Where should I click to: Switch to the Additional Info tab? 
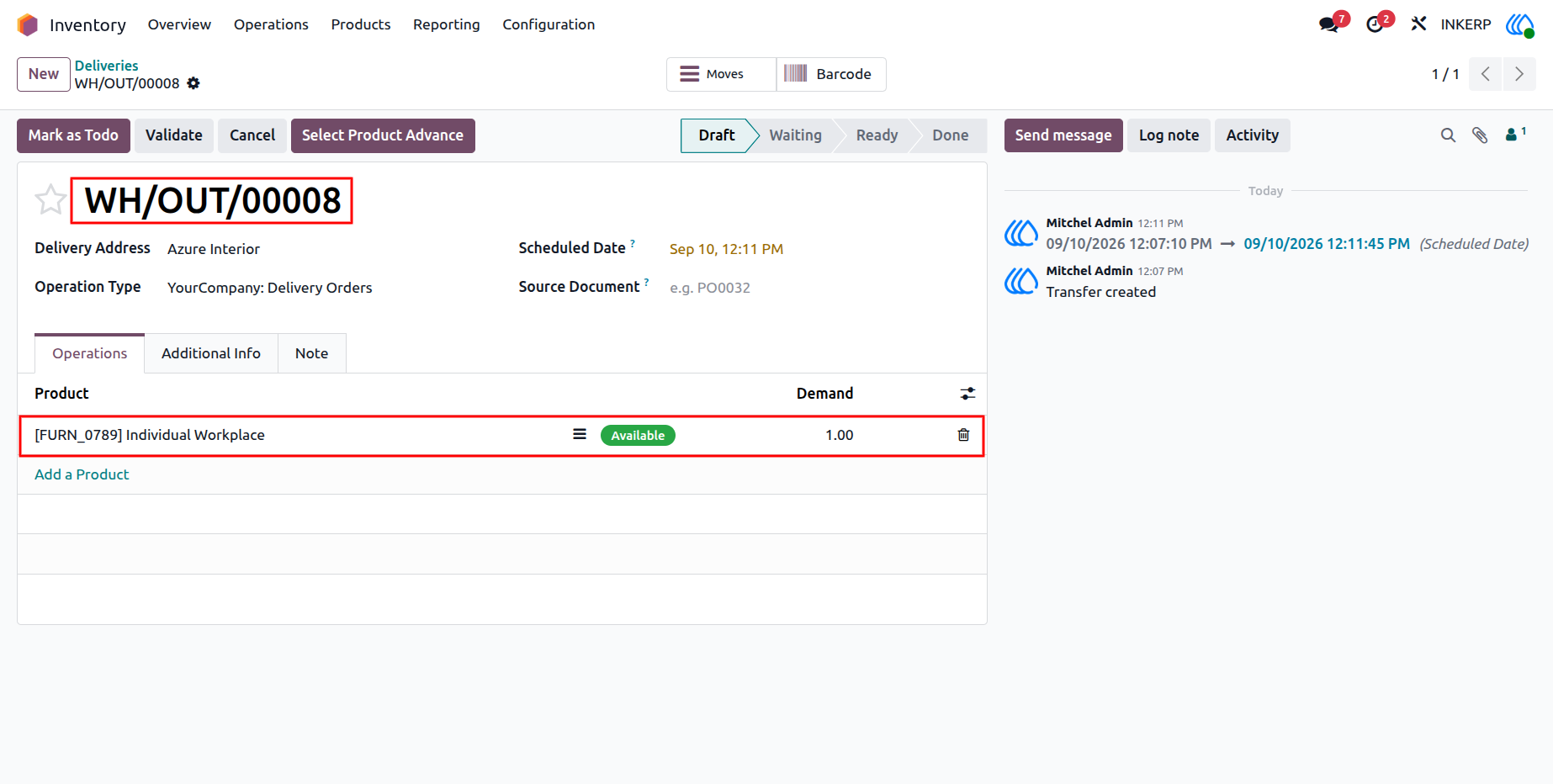point(211,353)
